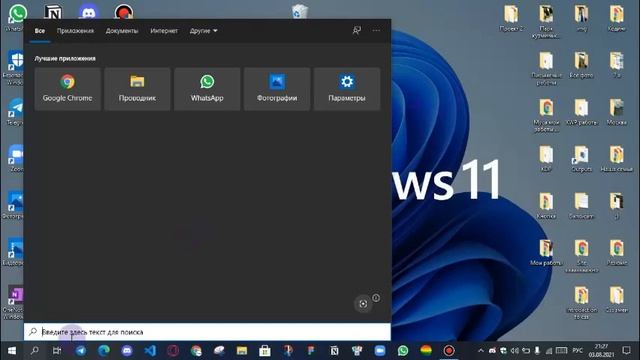
Task: Focus the search text input field
Action: pos(207,332)
